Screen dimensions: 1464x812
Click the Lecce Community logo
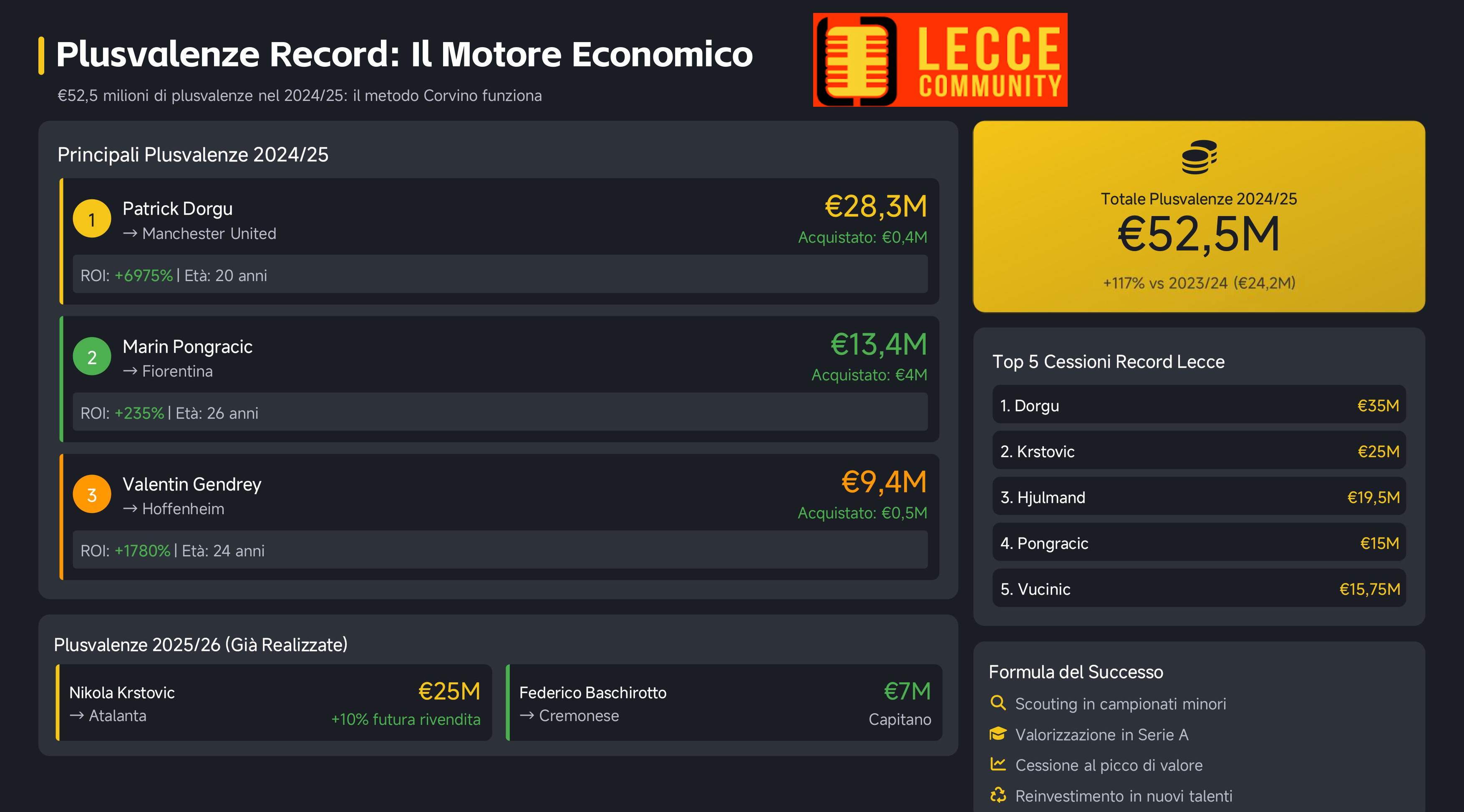tap(940, 60)
